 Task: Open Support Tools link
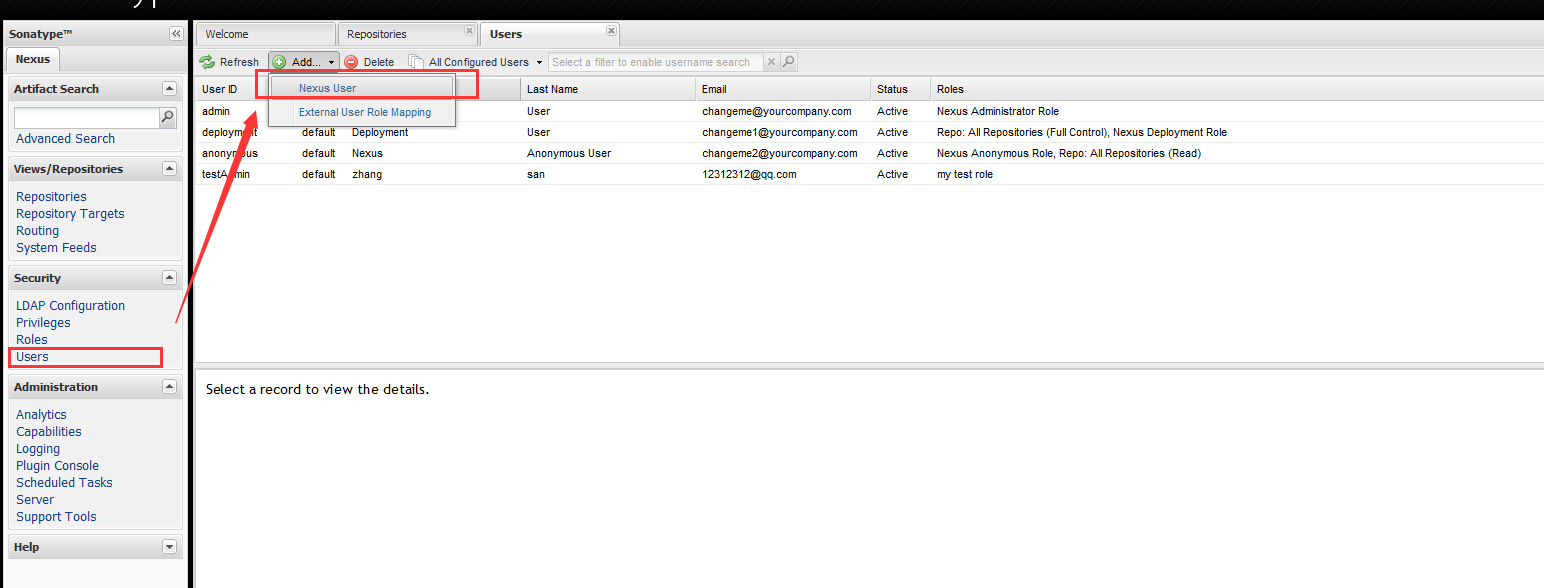56,517
